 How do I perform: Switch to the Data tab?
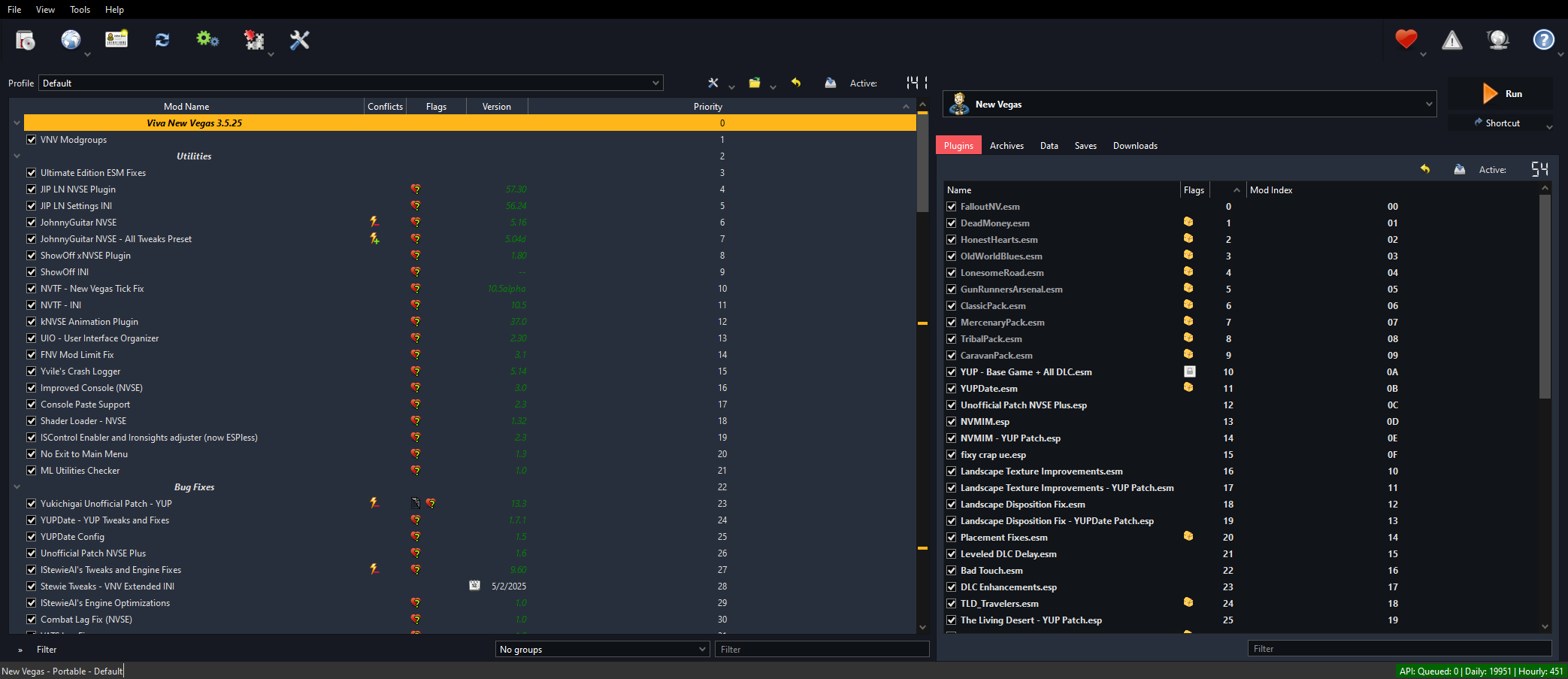point(1049,146)
